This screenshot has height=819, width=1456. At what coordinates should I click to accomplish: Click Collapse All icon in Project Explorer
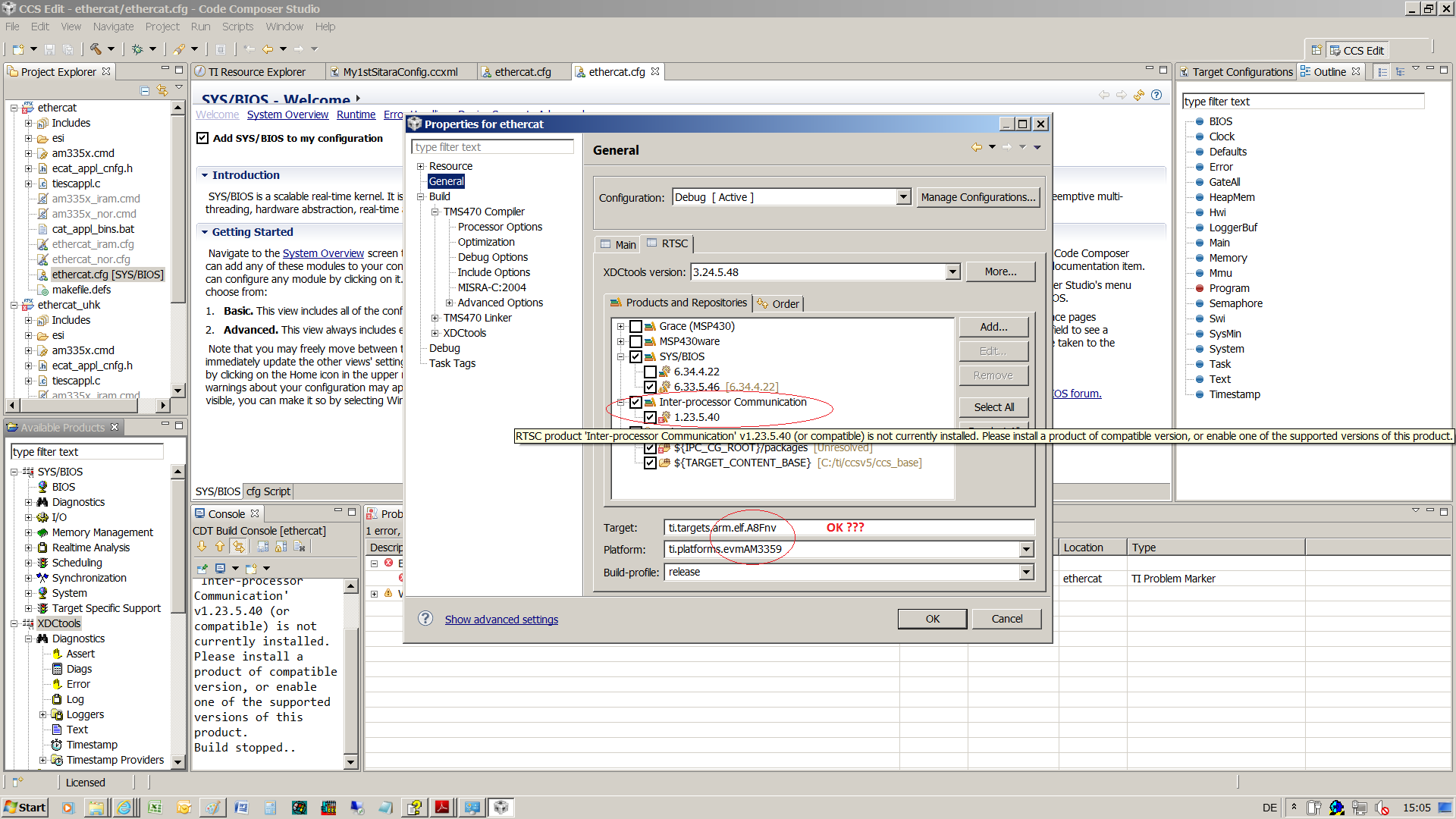click(145, 90)
